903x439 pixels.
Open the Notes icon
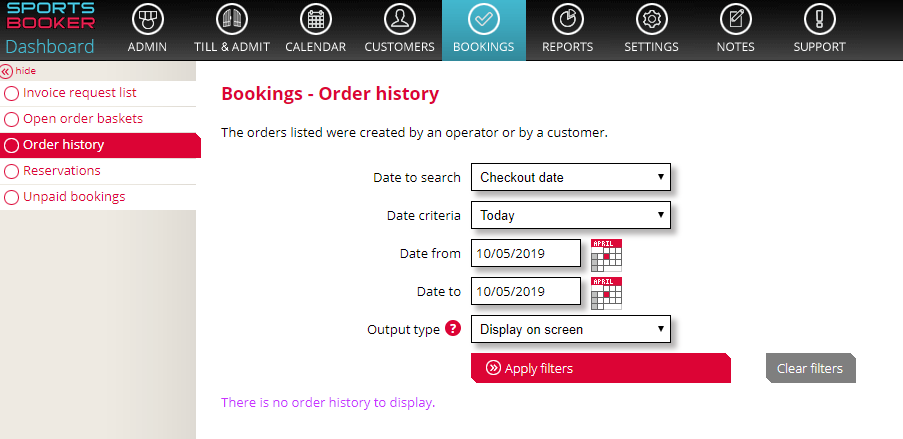(x=735, y=19)
